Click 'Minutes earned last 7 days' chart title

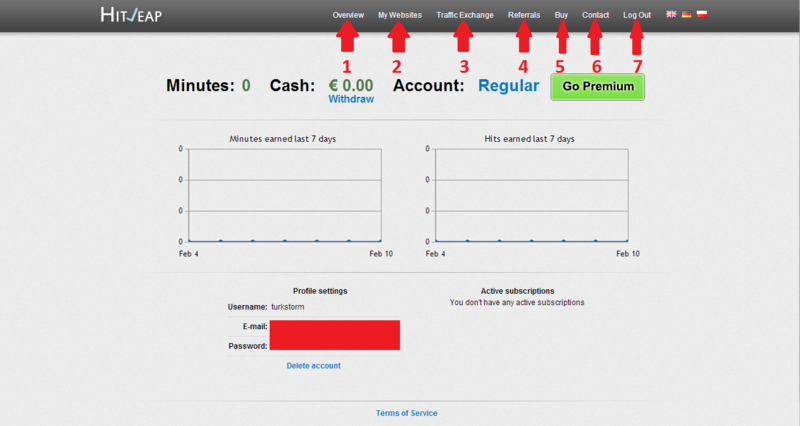tap(283, 139)
